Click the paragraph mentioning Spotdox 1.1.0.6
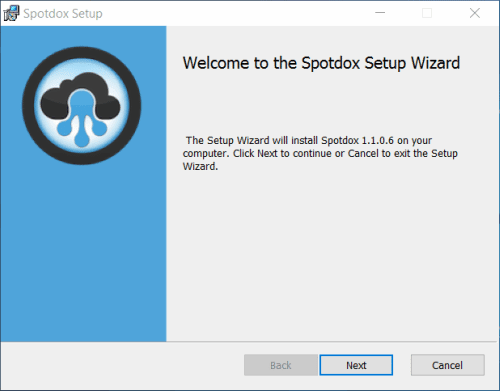This screenshot has width=500, height=391. [x=320, y=153]
